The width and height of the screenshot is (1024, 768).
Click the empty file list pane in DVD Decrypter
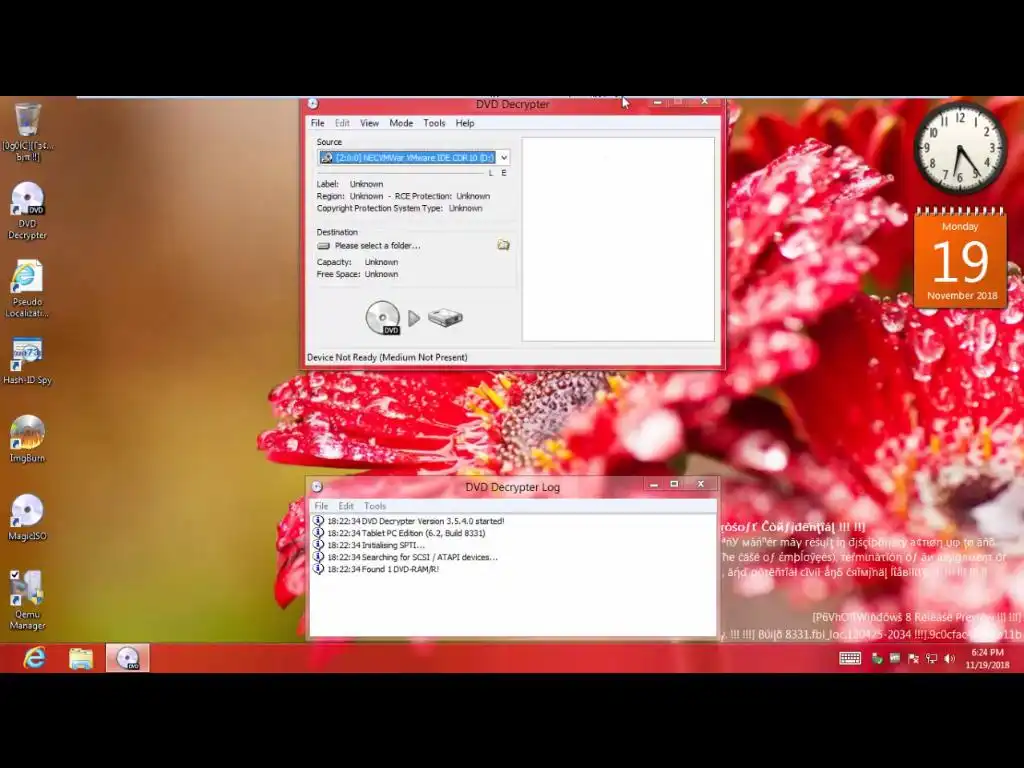[618, 239]
